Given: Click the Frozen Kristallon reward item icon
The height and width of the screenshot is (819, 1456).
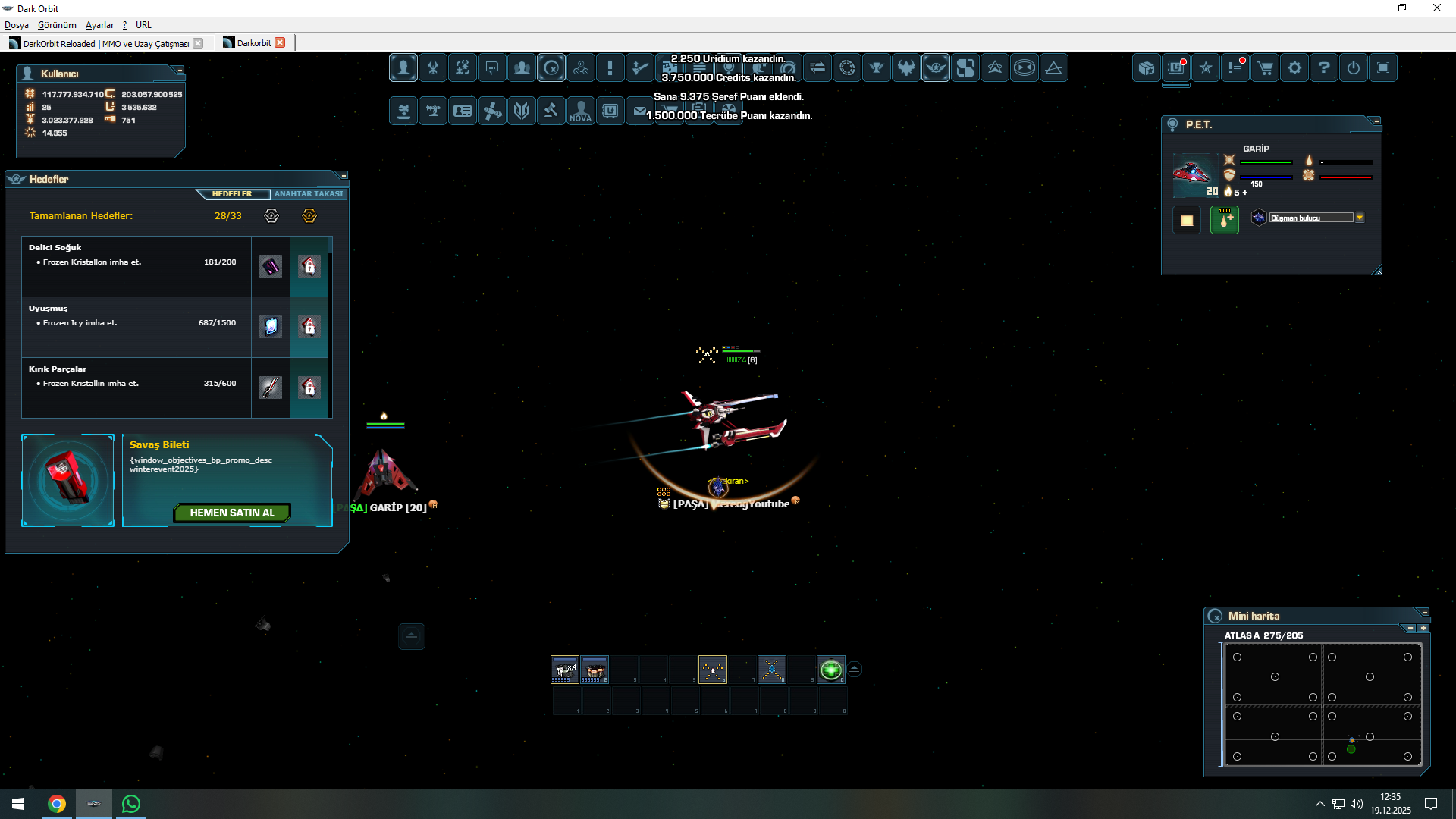Looking at the screenshot, I should pyautogui.click(x=271, y=266).
